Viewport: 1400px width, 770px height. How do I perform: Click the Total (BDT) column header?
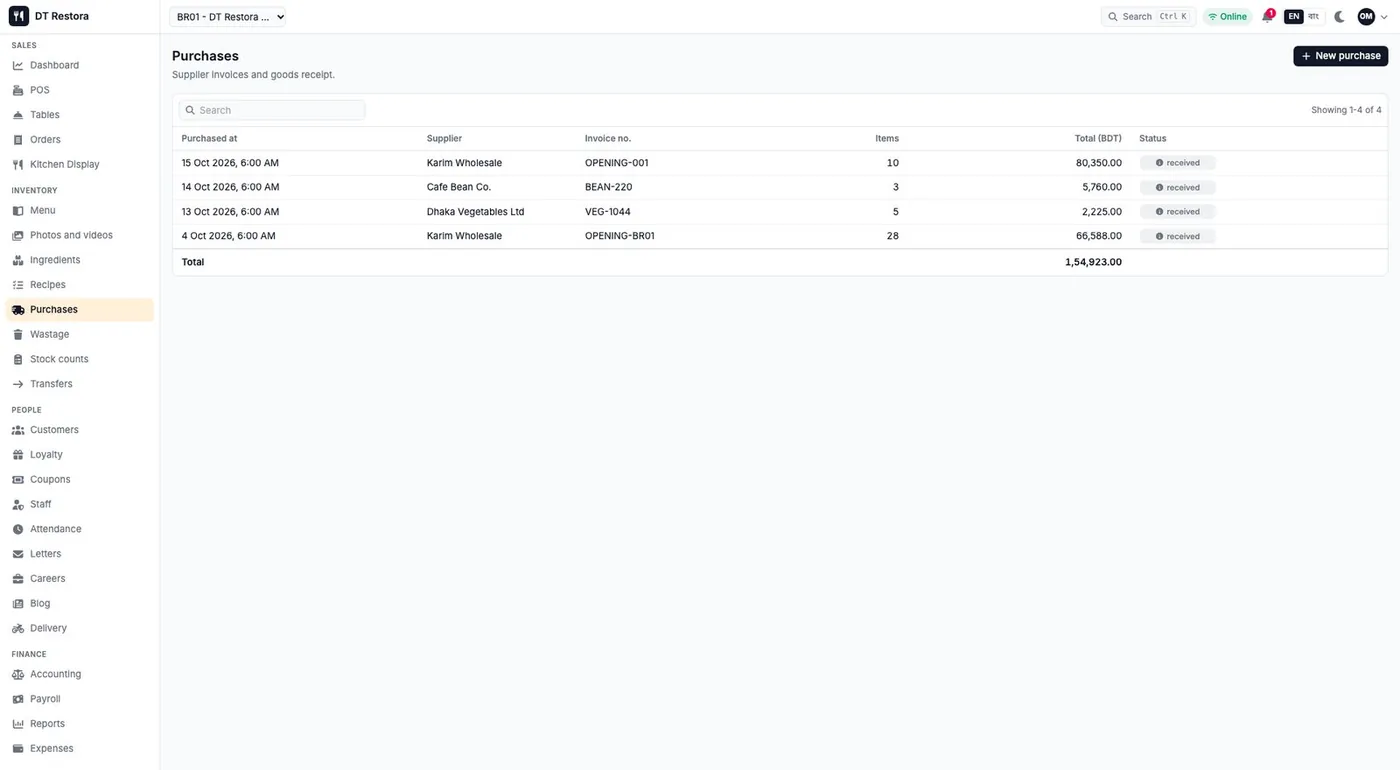click(x=1098, y=138)
